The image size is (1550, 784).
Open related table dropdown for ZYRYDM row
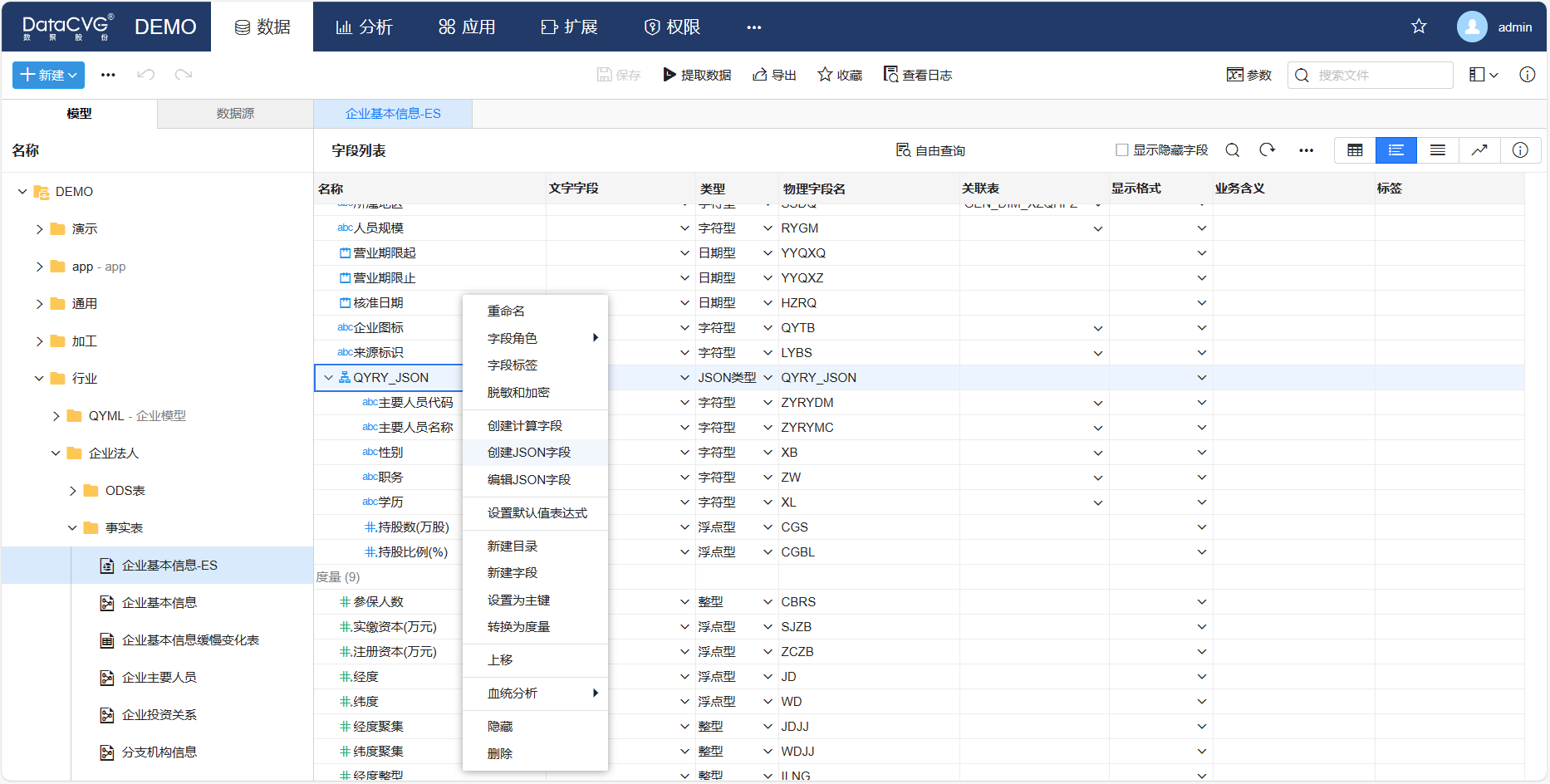pyautogui.click(x=1098, y=403)
